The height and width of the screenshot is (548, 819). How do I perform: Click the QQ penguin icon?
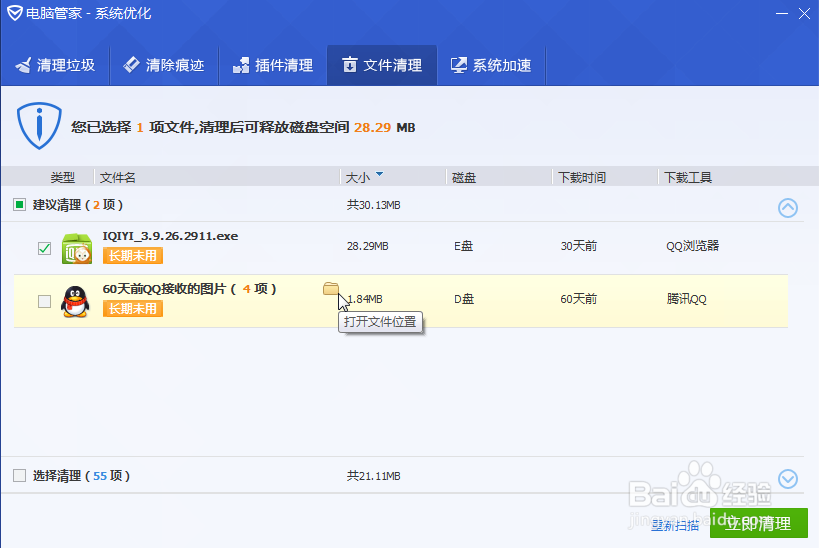click(75, 301)
